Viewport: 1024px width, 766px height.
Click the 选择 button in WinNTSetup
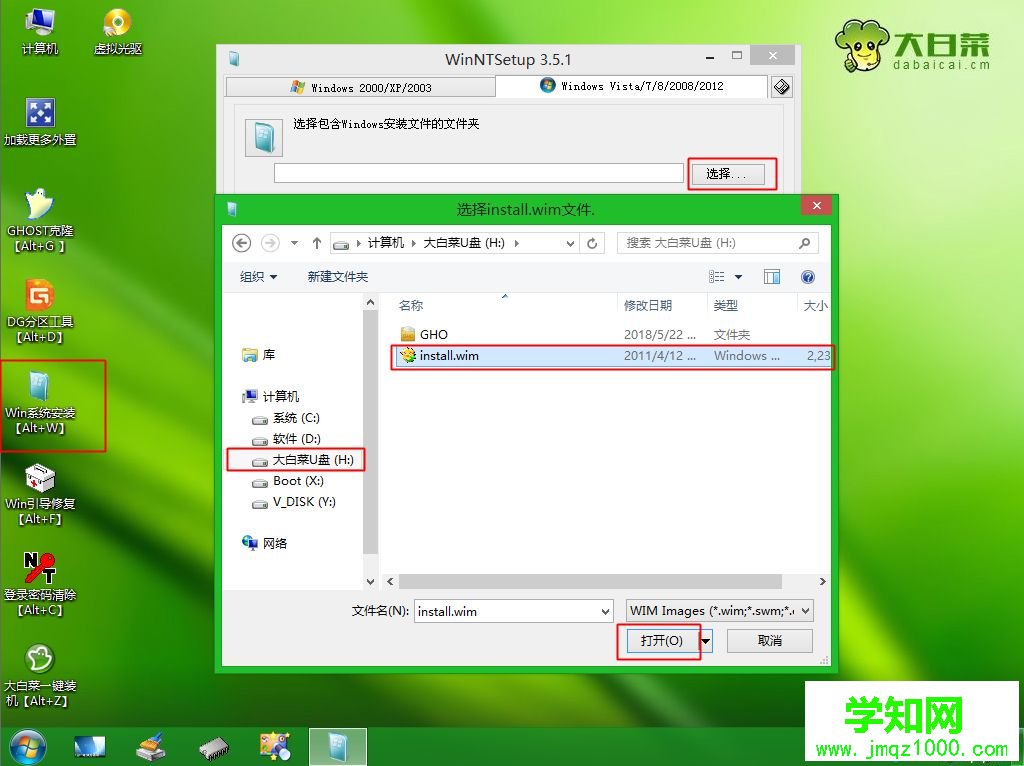tap(732, 173)
